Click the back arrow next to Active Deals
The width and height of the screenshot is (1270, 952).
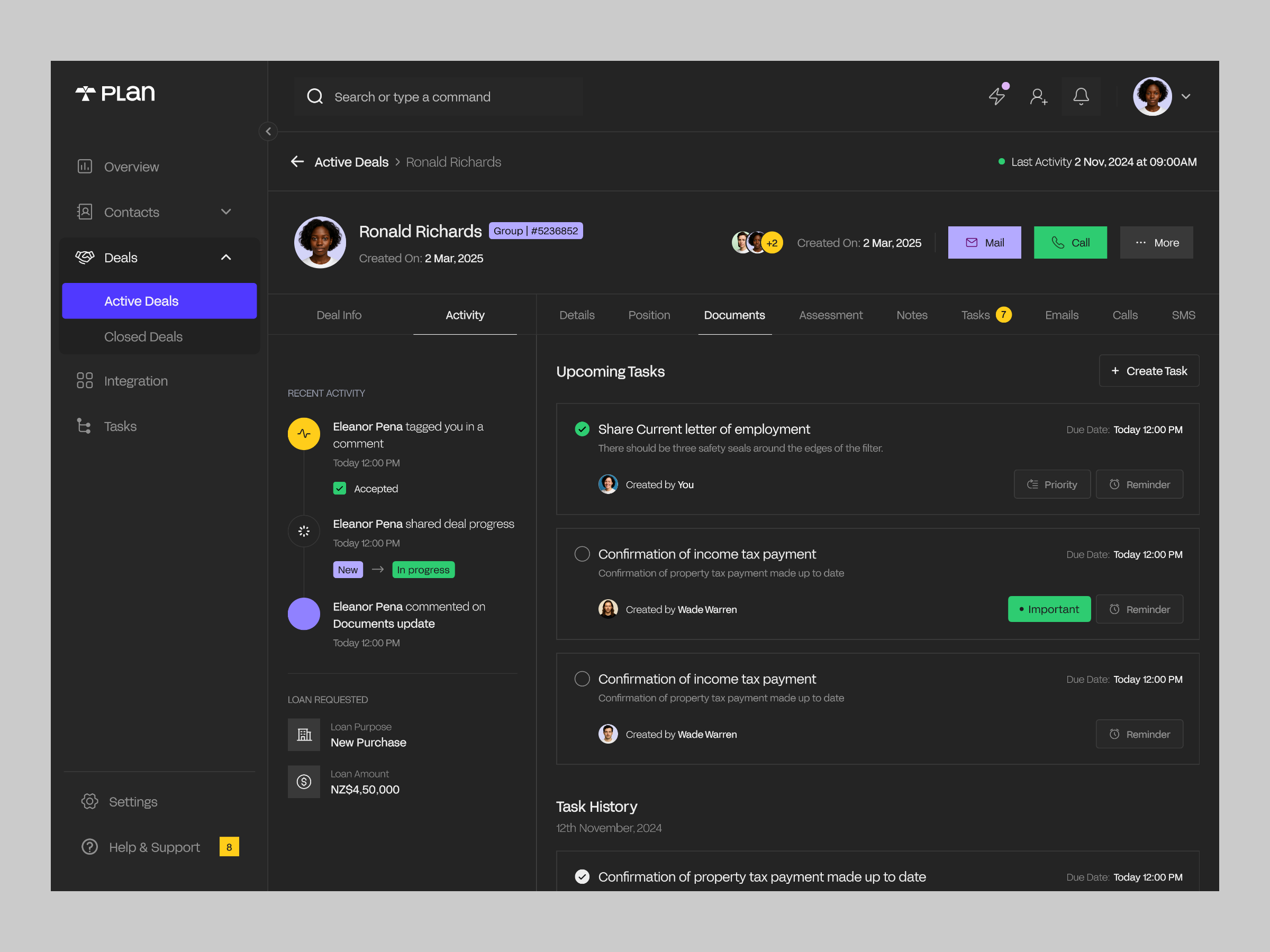click(297, 161)
